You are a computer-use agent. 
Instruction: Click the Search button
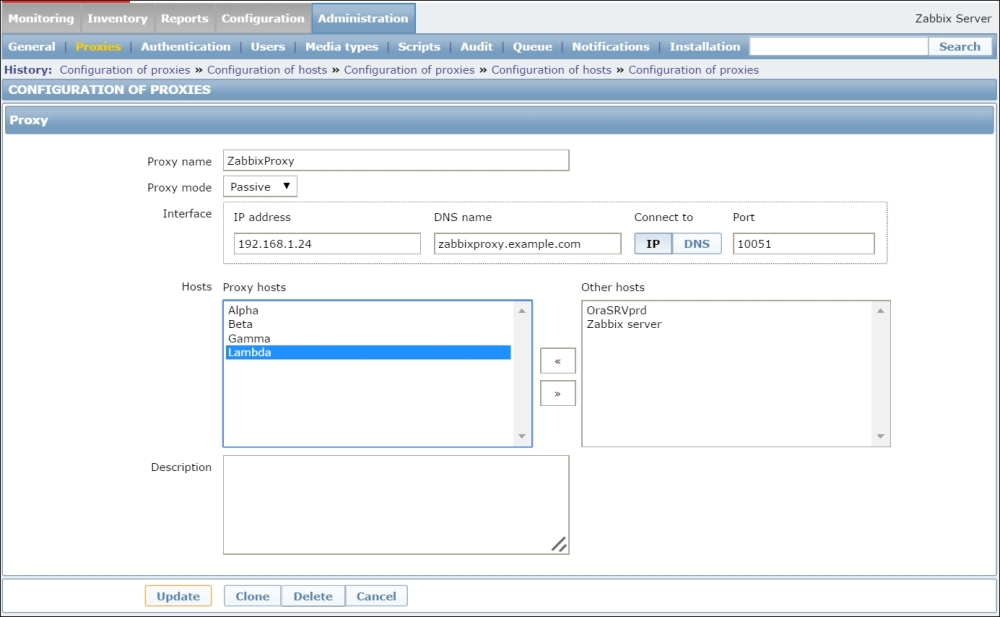pyautogui.click(x=959, y=47)
